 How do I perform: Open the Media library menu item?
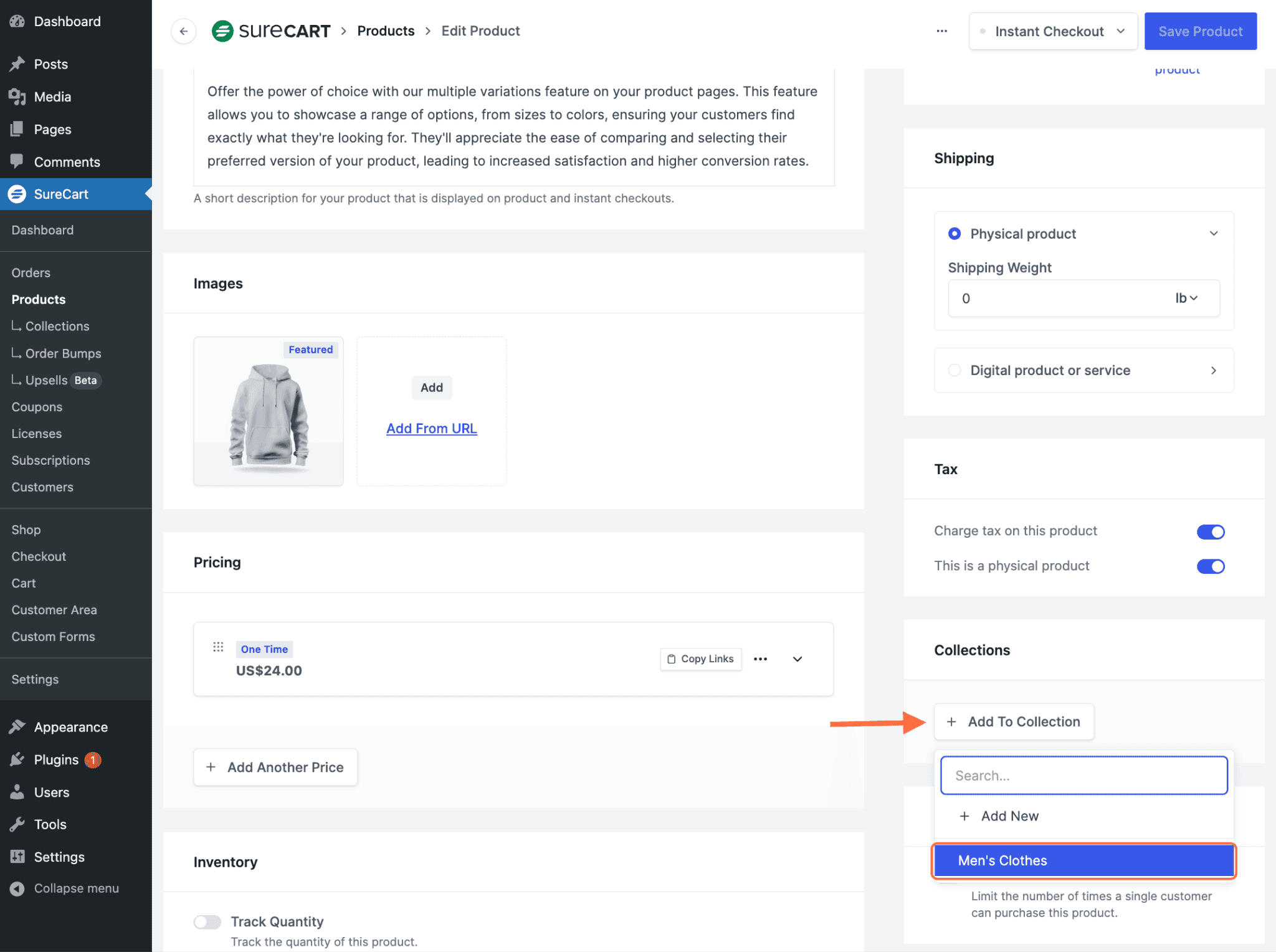pos(52,97)
